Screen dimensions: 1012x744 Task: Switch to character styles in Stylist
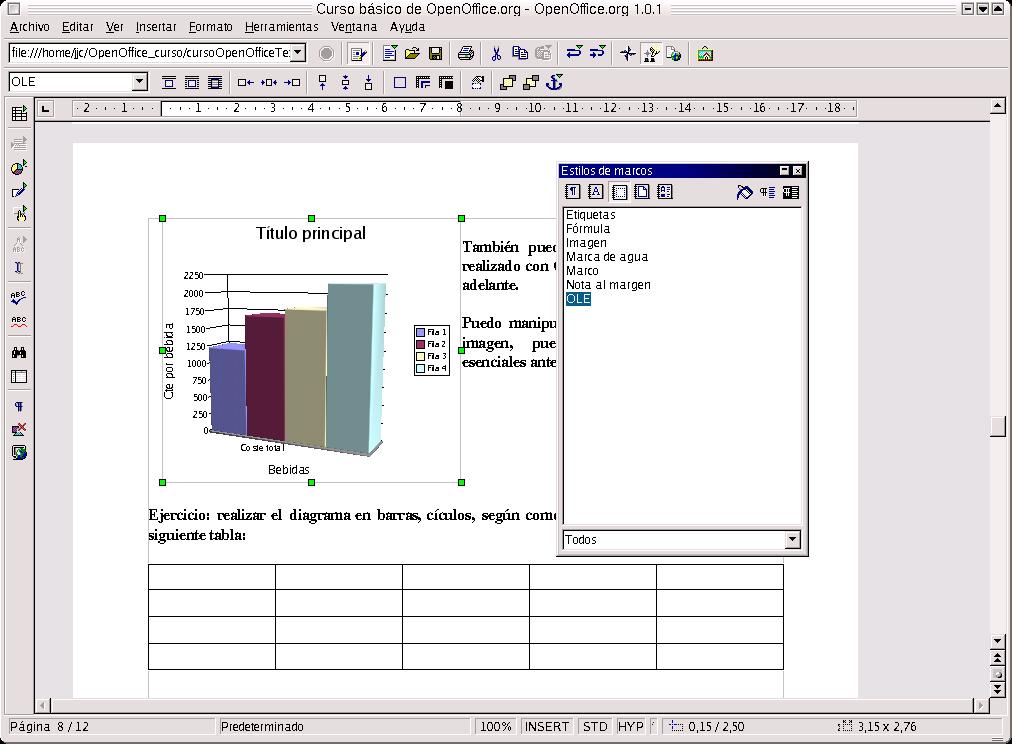[596, 192]
